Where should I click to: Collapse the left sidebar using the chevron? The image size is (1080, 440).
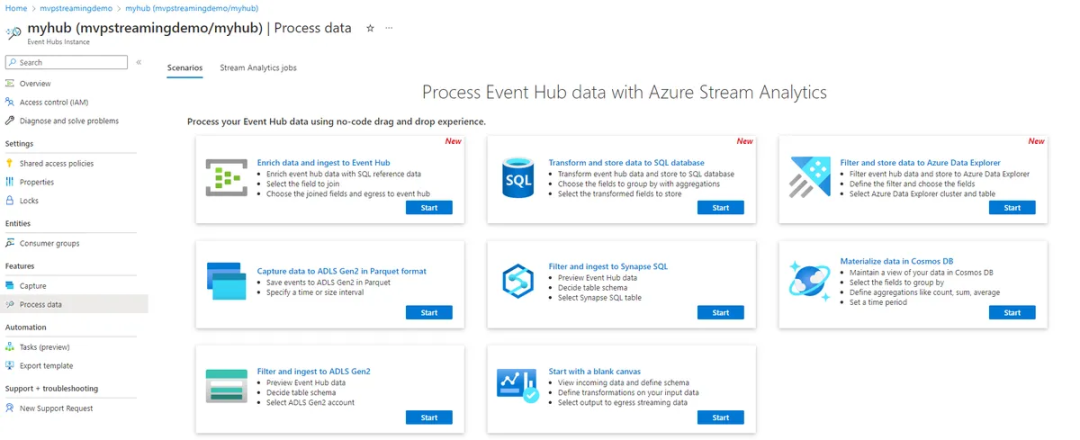coord(139,62)
